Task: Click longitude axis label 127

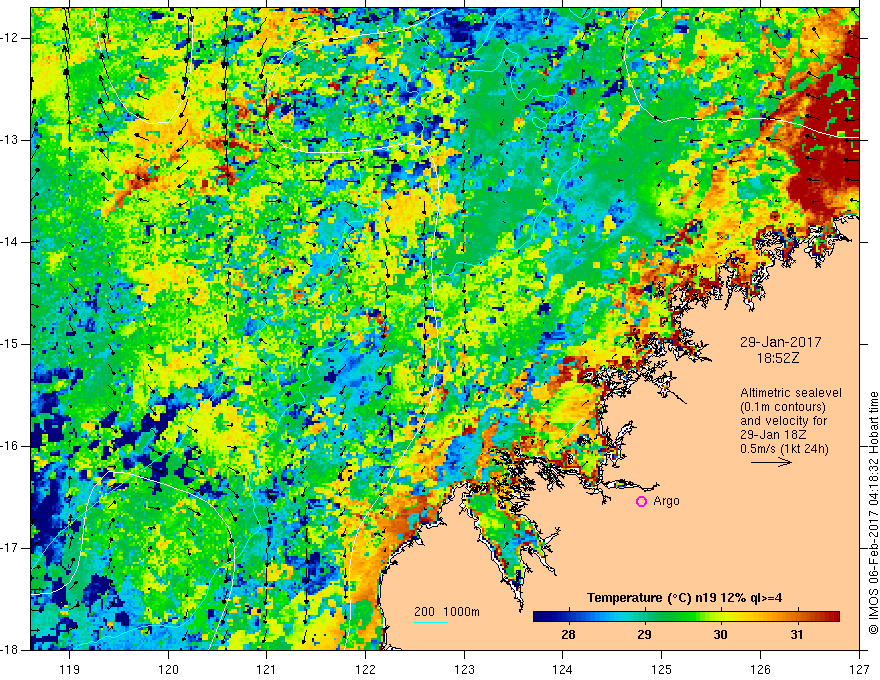Action: pos(859,669)
